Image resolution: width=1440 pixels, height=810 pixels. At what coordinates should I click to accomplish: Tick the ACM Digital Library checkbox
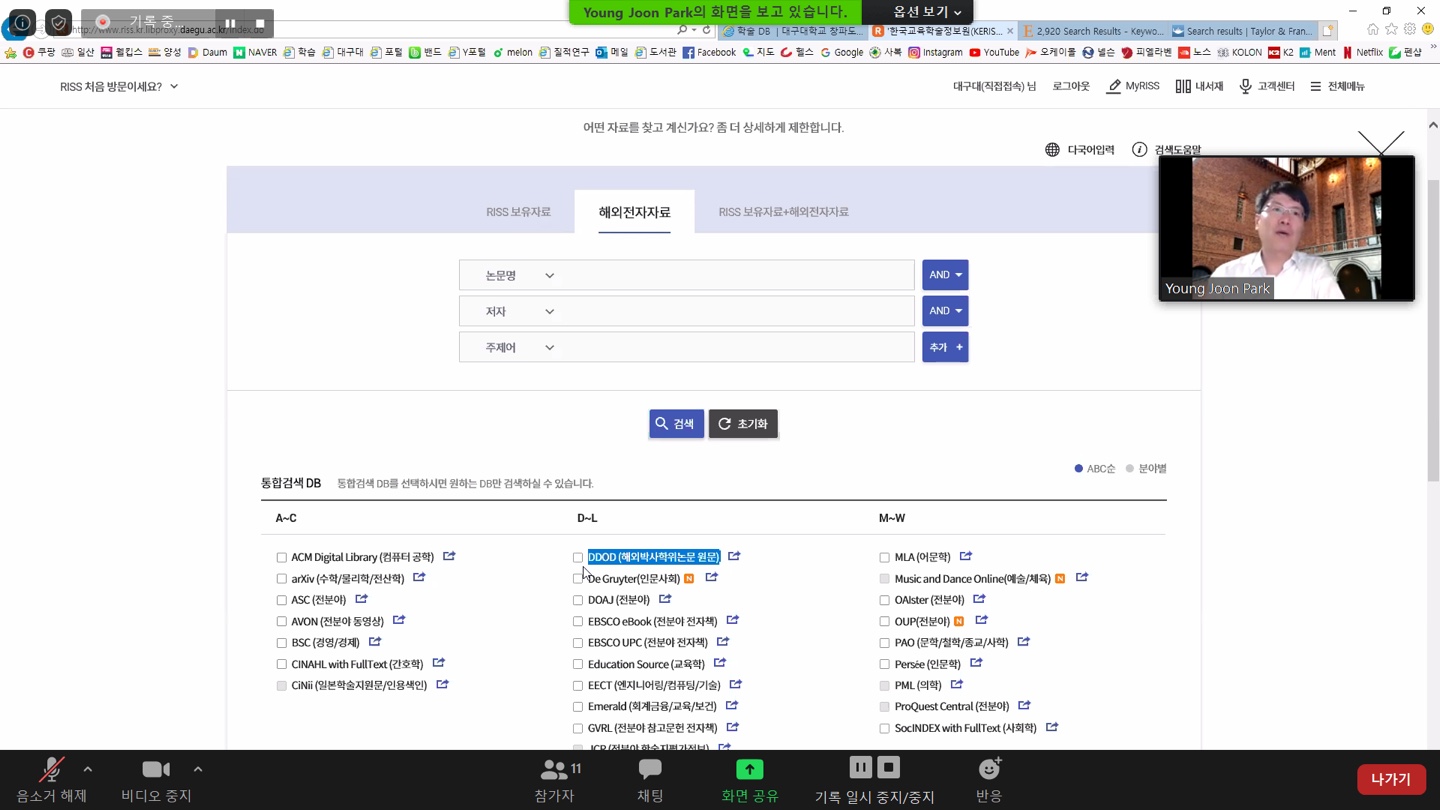(281, 558)
